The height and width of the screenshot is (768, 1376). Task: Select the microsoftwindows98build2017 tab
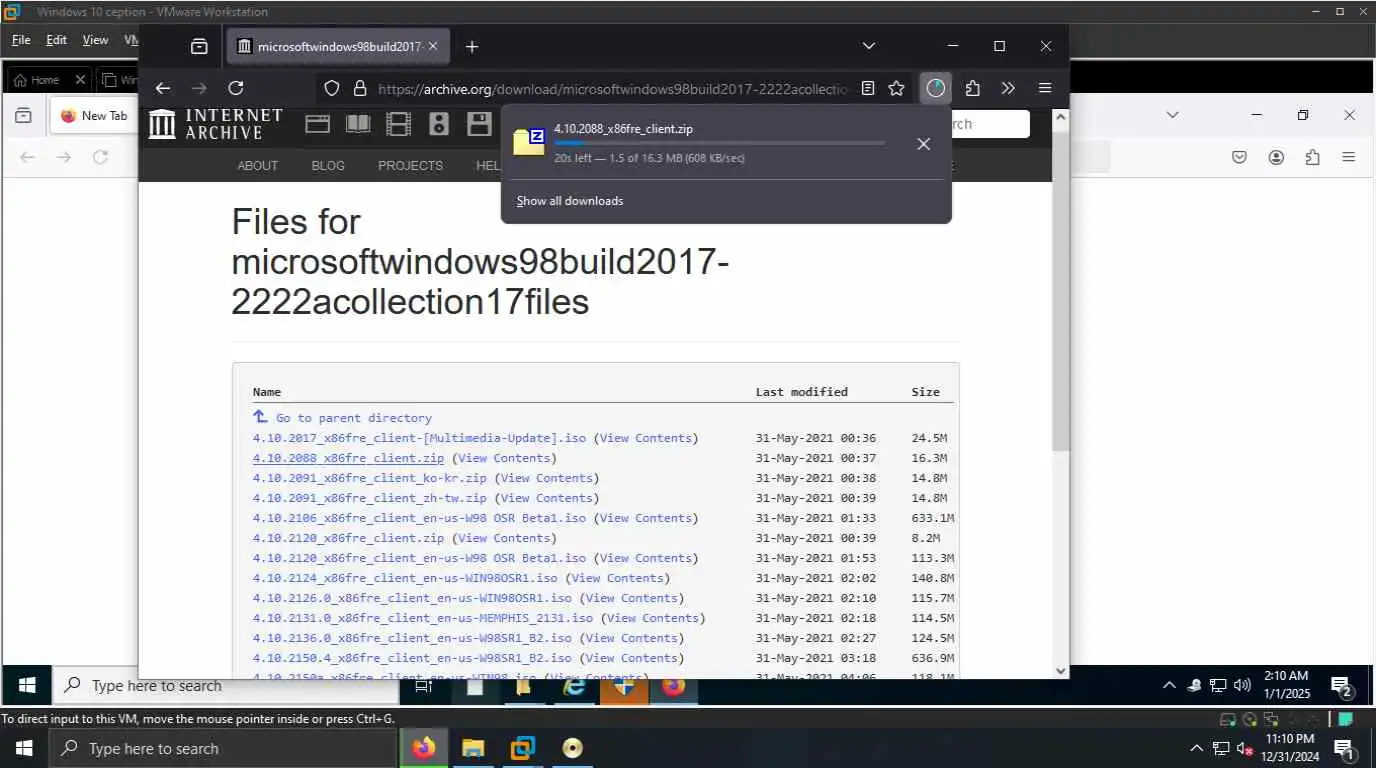point(339,46)
